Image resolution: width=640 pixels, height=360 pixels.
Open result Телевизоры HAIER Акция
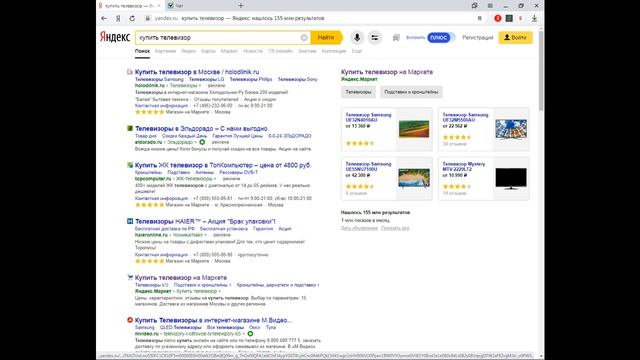pos(205,221)
